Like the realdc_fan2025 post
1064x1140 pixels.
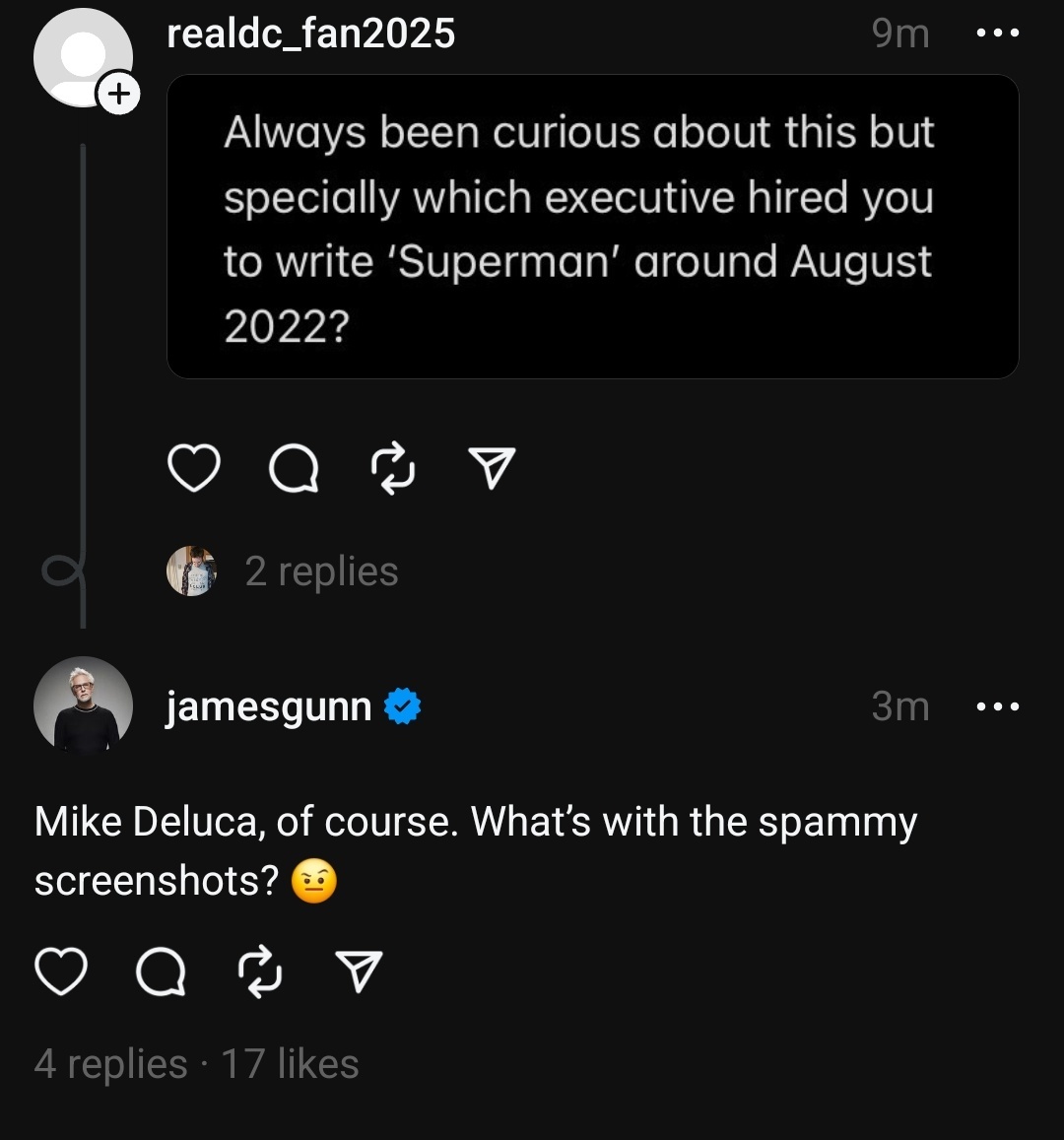(x=194, y=469)
